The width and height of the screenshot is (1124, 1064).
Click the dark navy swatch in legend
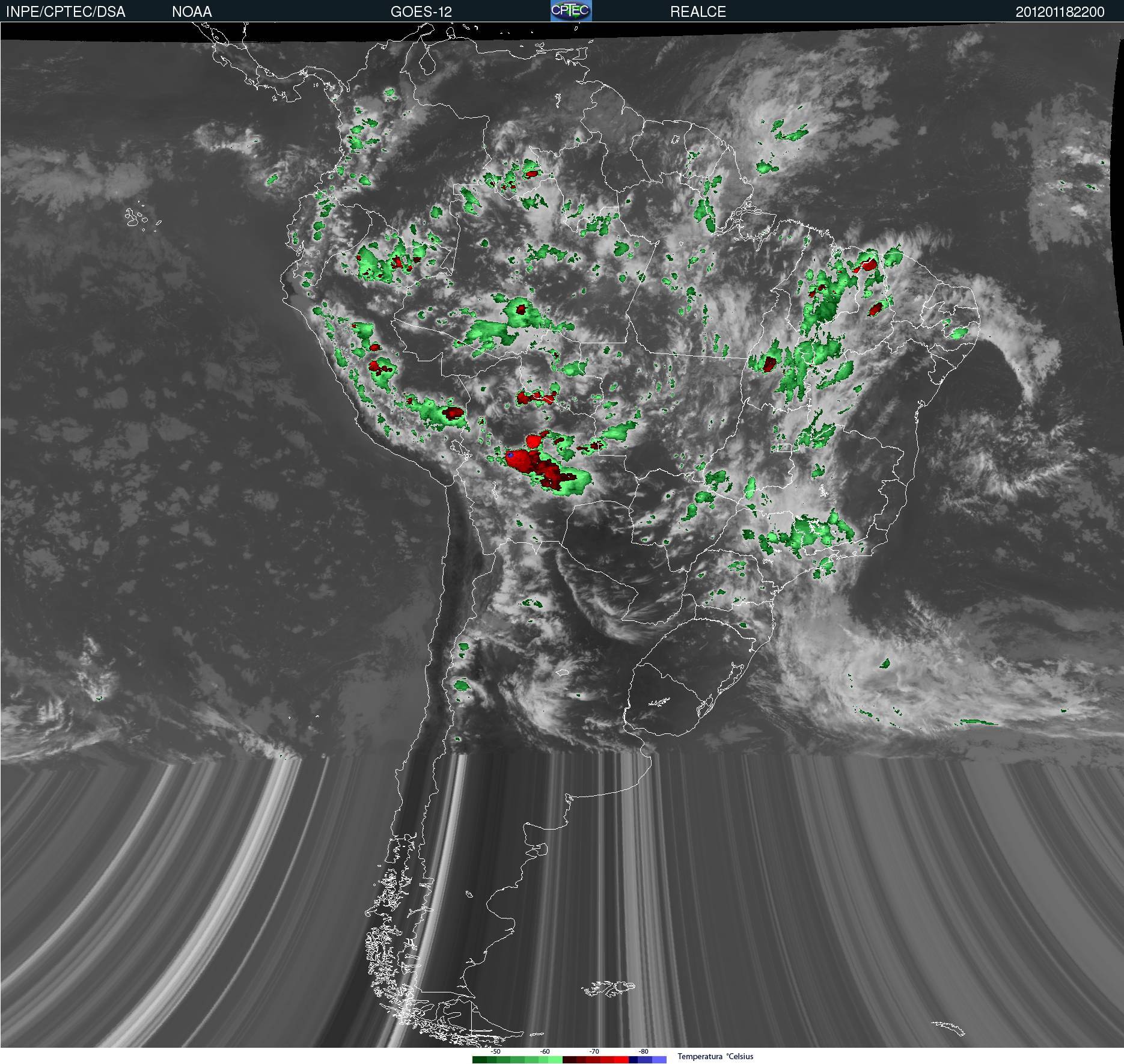pos(633,1060)
